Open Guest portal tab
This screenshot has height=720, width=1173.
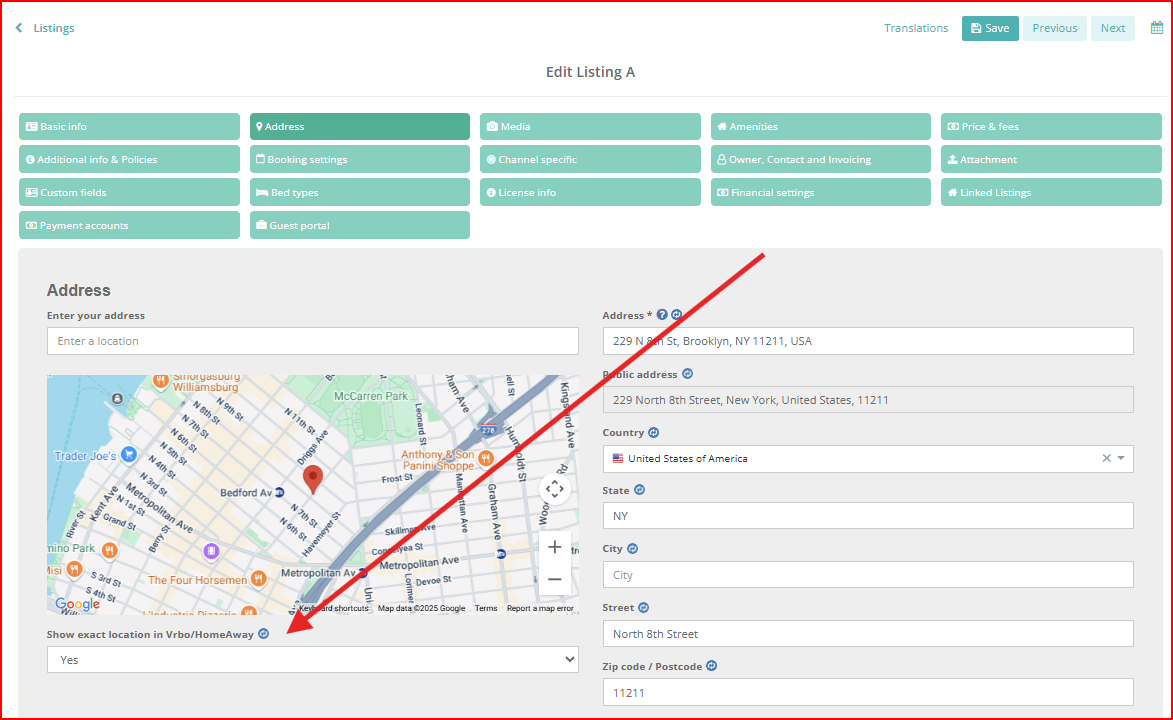click(360, 225)
